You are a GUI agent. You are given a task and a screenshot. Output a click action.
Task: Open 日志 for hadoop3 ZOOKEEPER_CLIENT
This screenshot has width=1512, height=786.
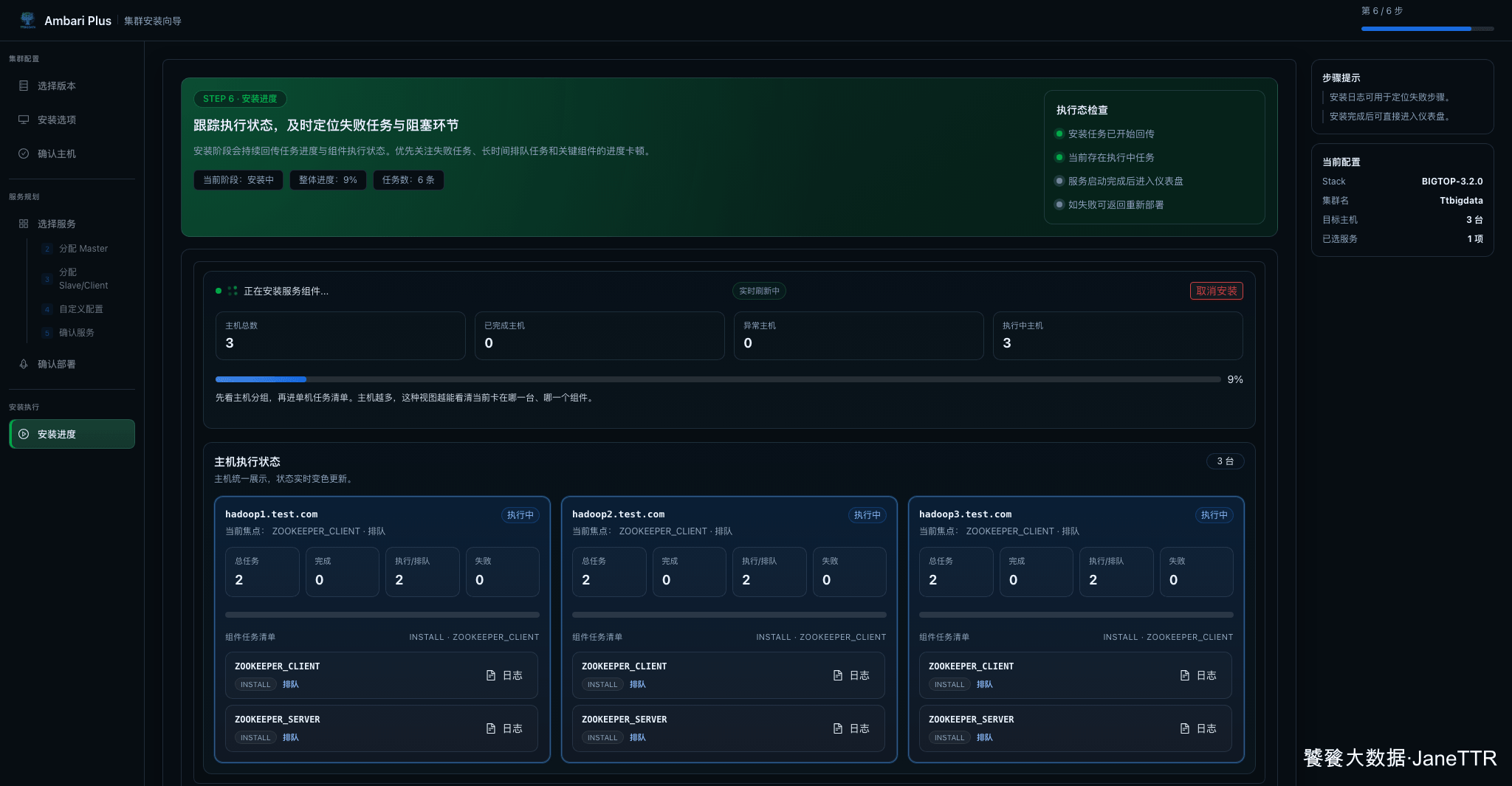tap(1198, 675)
